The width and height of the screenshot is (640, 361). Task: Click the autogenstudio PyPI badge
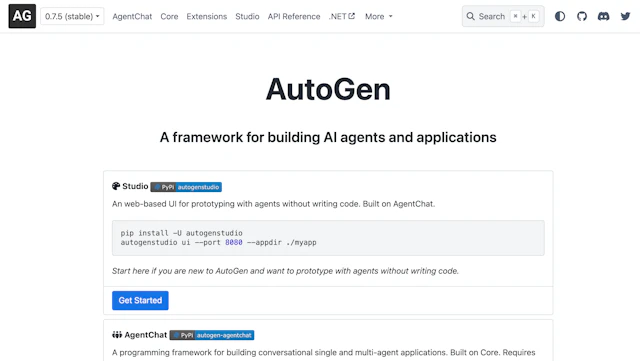click(186, 187)
